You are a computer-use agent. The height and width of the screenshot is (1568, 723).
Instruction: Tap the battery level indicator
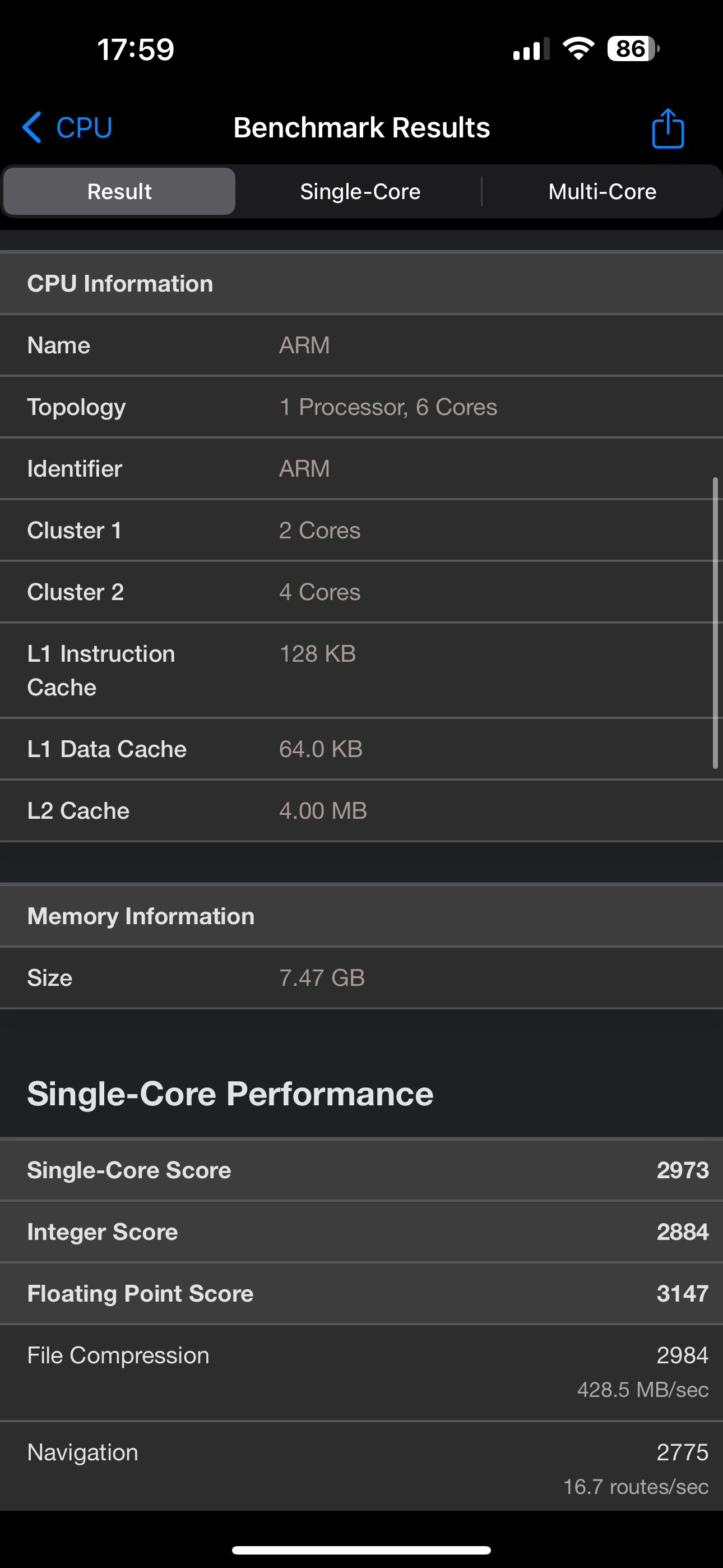(x=632, y=49)
